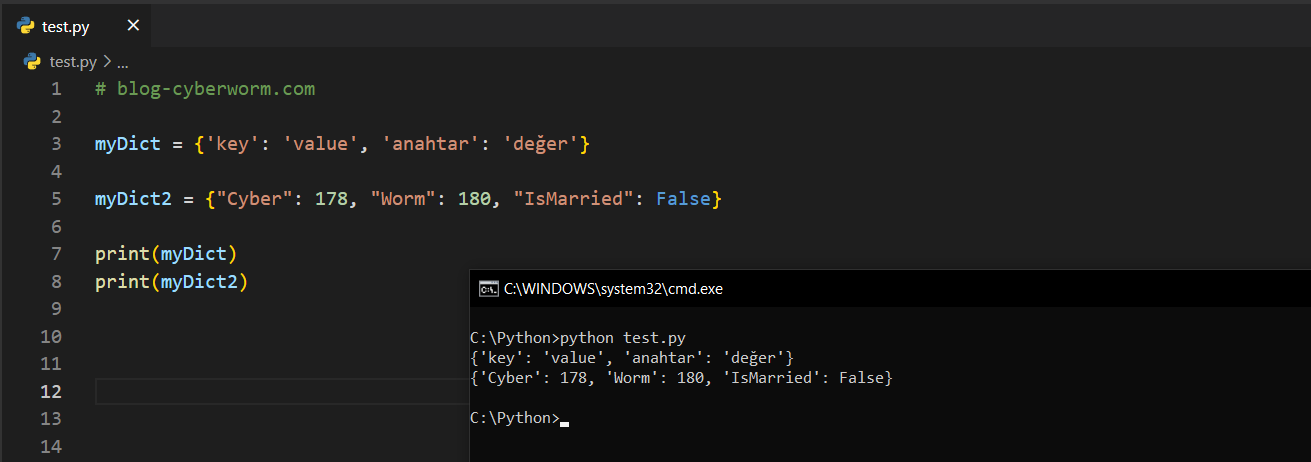Close the test.py editor tab
This screenshot has height=462, width=1311.
(133, 26)
